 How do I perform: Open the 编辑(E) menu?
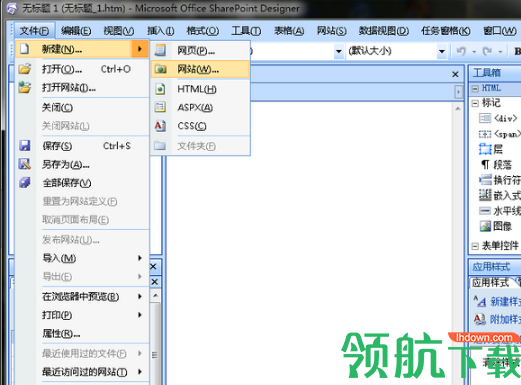[76, 31]
